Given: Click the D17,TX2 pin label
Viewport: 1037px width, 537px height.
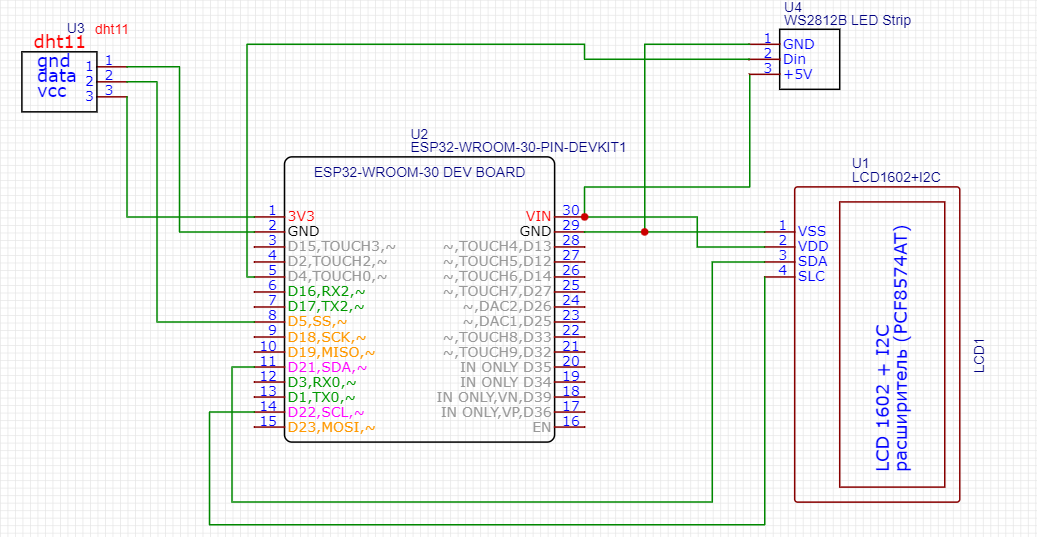Looking at the screenshot, I should tap(326, 307).
